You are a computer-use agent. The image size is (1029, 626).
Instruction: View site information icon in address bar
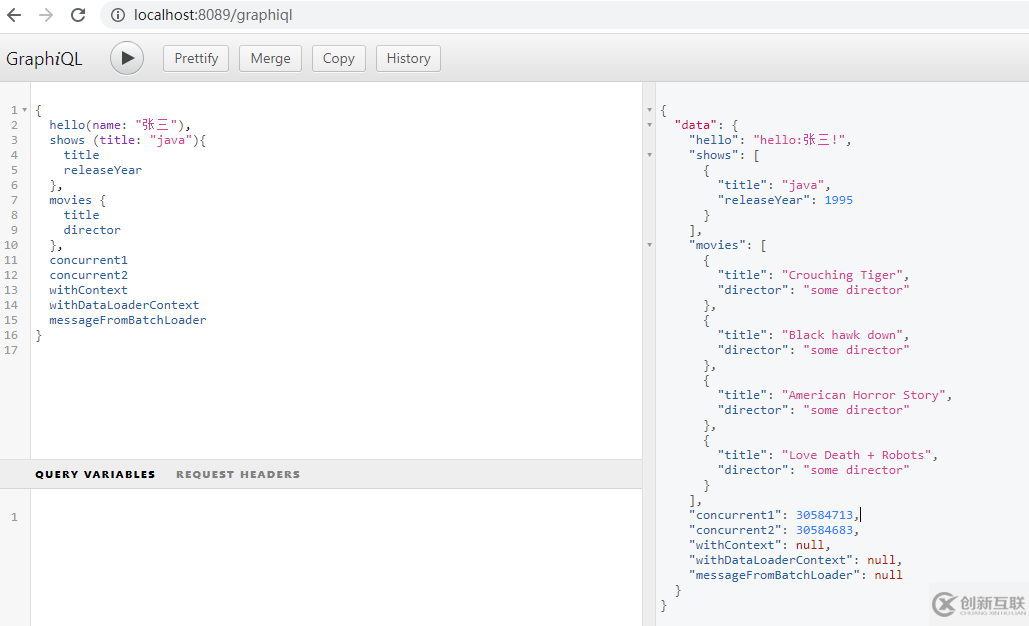pos(118,15)
